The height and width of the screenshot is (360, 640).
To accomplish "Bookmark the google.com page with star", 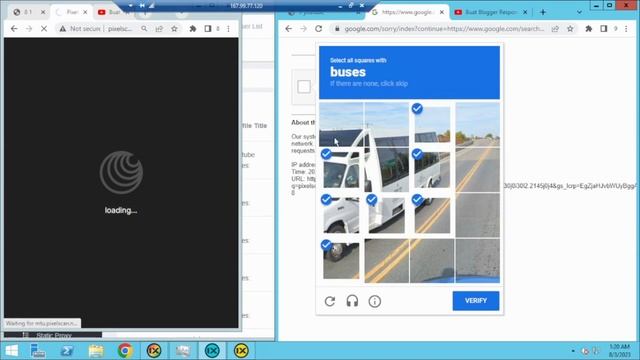I will (570, 29).
